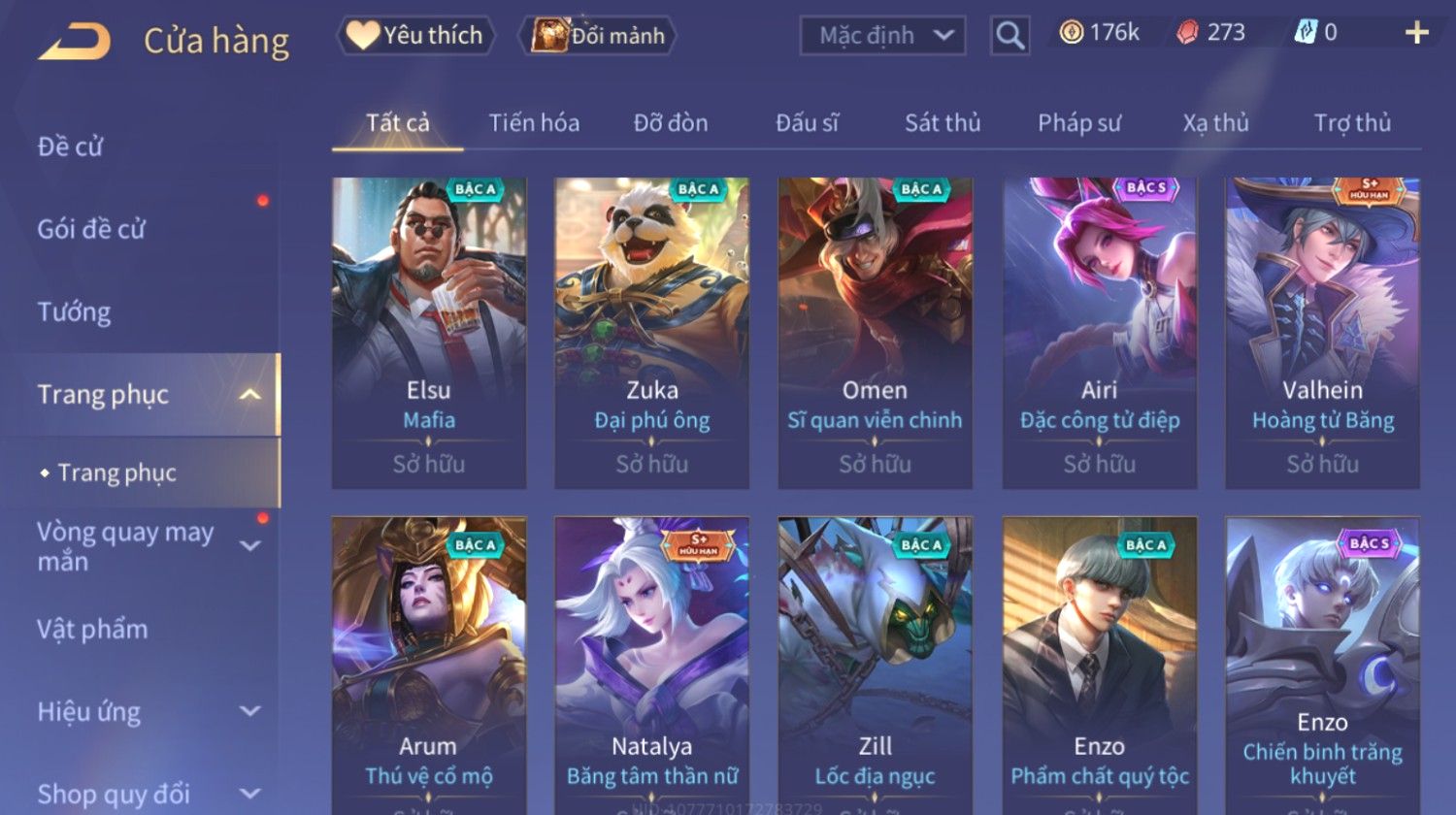Tap the golden back arrow icon

tap(75, 42)
